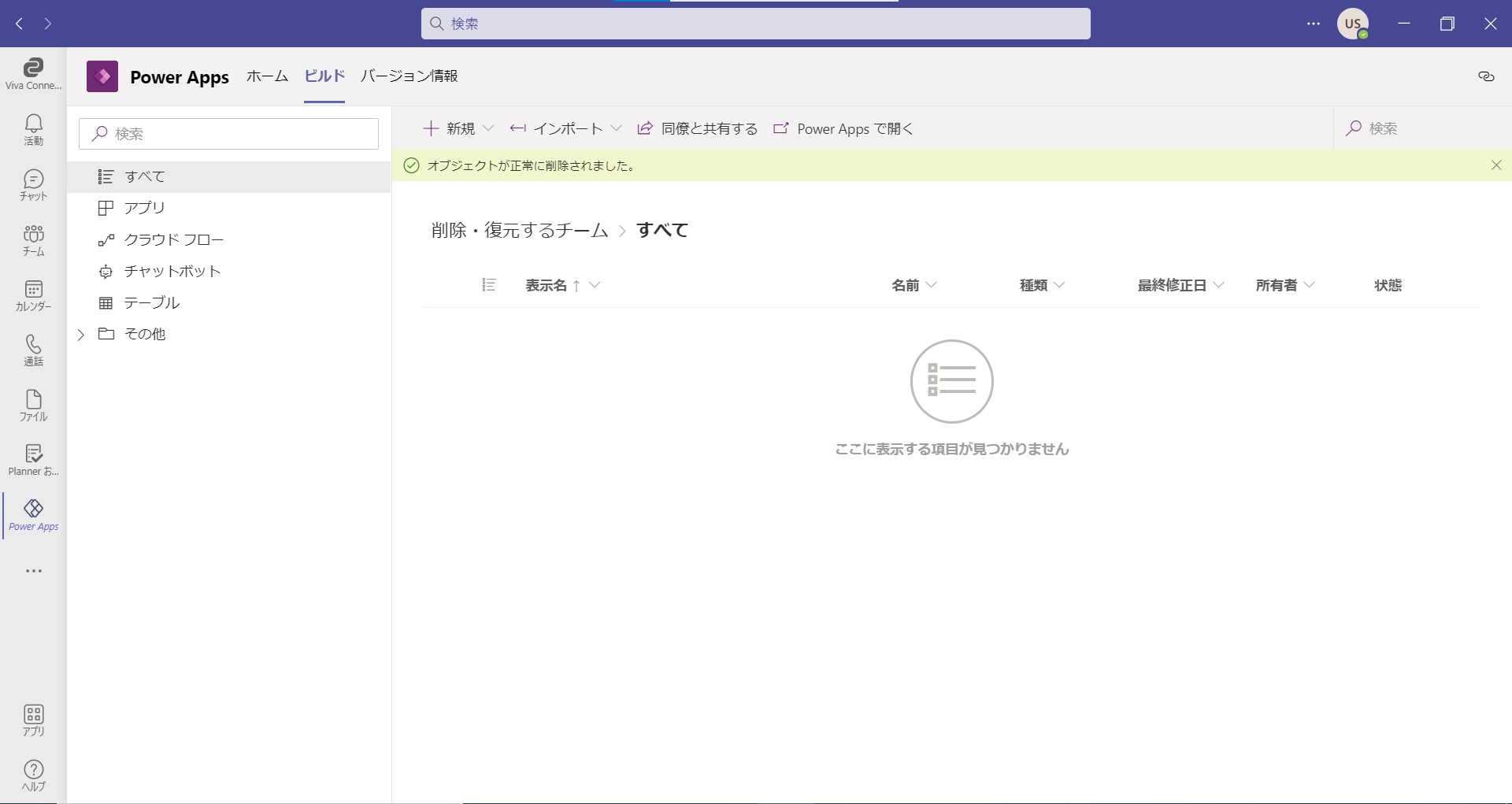Dismiss the deletion success notification

click(x=1495, y=165)
